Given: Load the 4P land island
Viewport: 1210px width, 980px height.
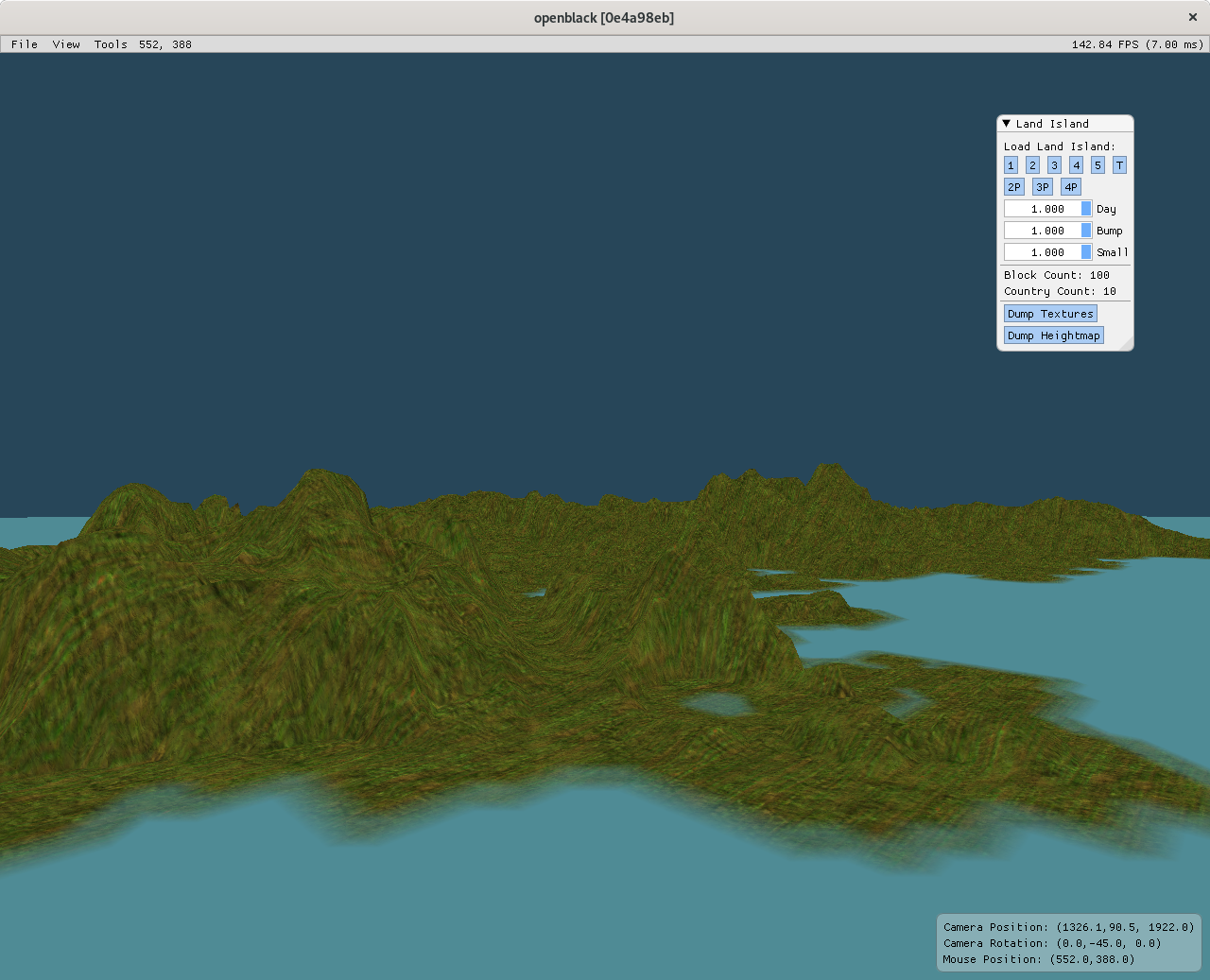Looking at the screenshot, I should 1070,186.
